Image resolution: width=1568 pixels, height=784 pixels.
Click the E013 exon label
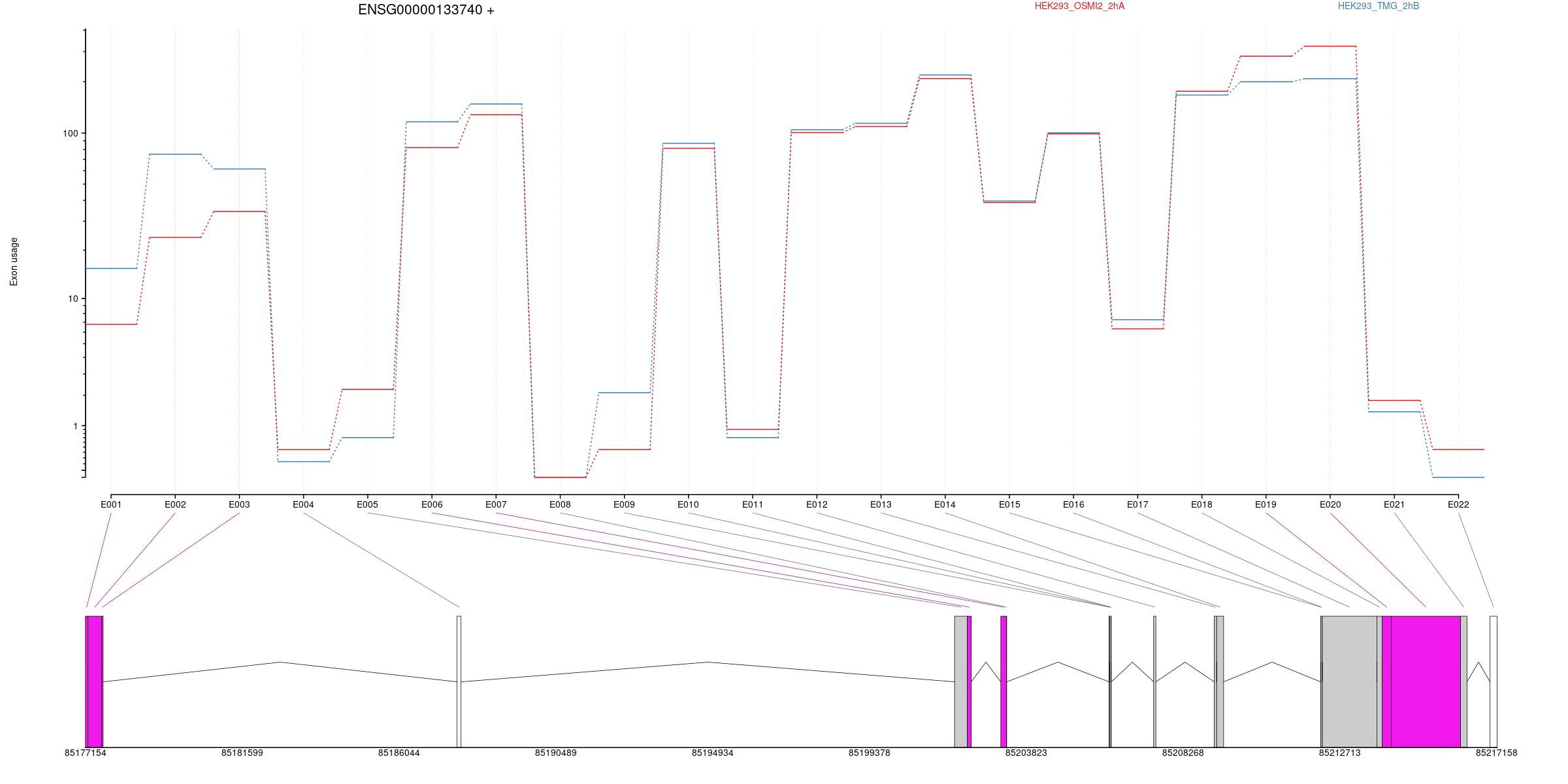pyautogui.click(x=881, y=504)
